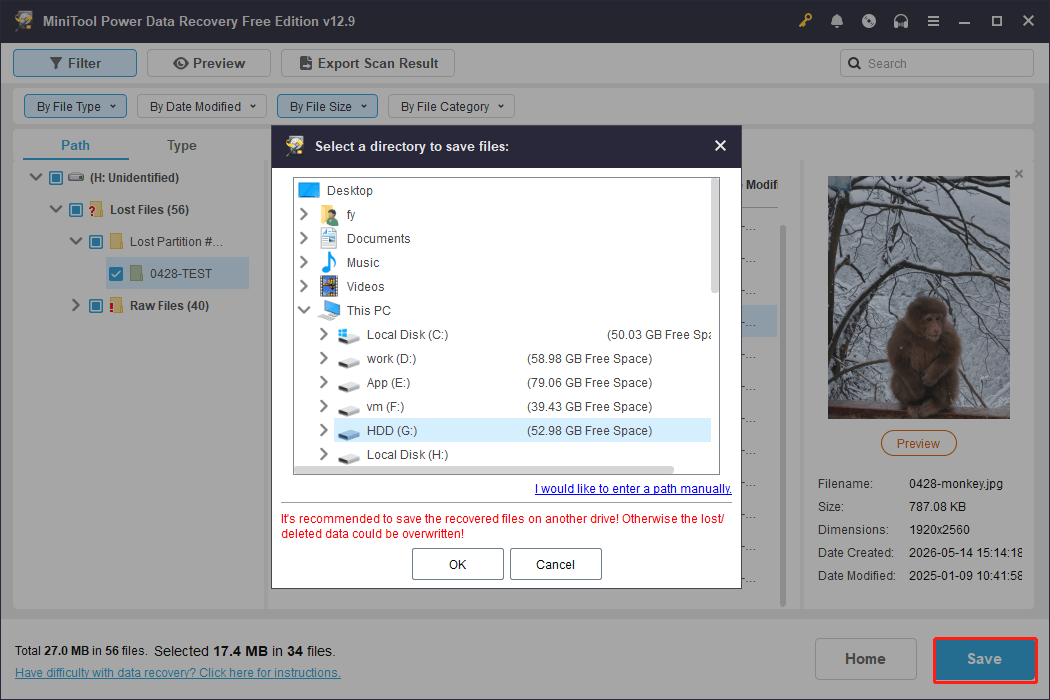Expand the Raw Files (40) node
This screenshot has height=700, width=1050.
[76, 305]
